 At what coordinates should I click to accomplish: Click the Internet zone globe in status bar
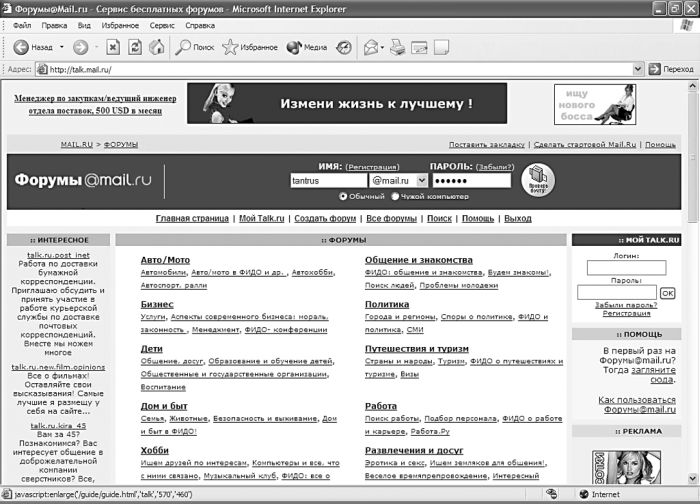[x=583, y=494]
